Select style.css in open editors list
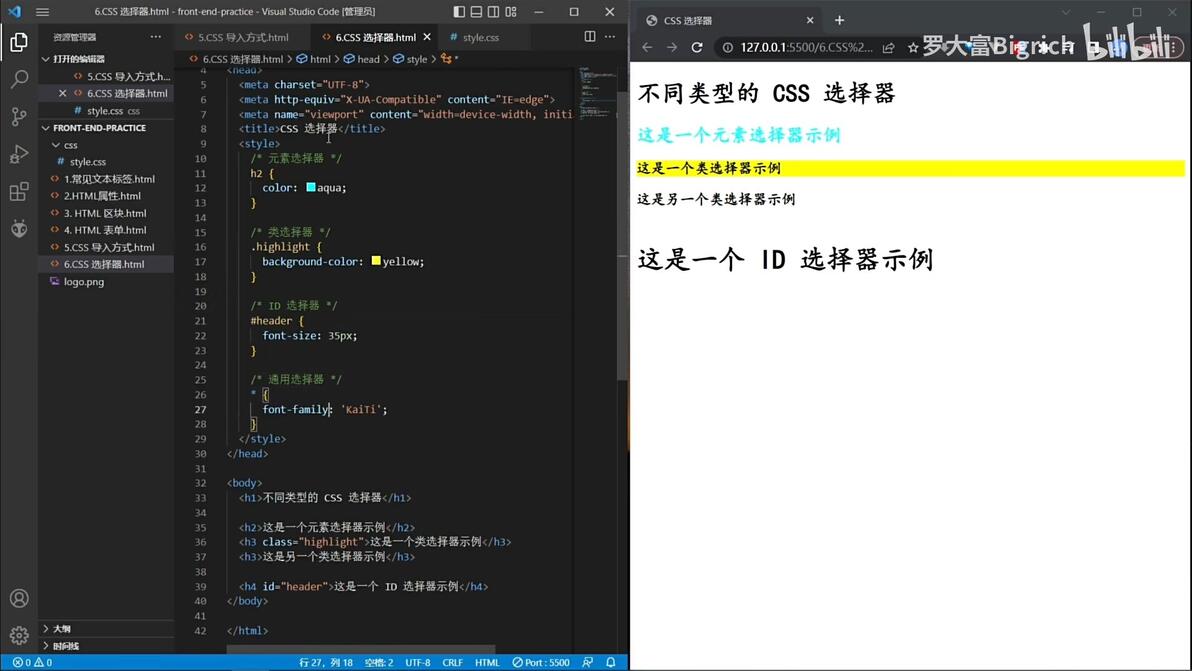This screenshot has height=671, width=1192. [x=106, y=111]
